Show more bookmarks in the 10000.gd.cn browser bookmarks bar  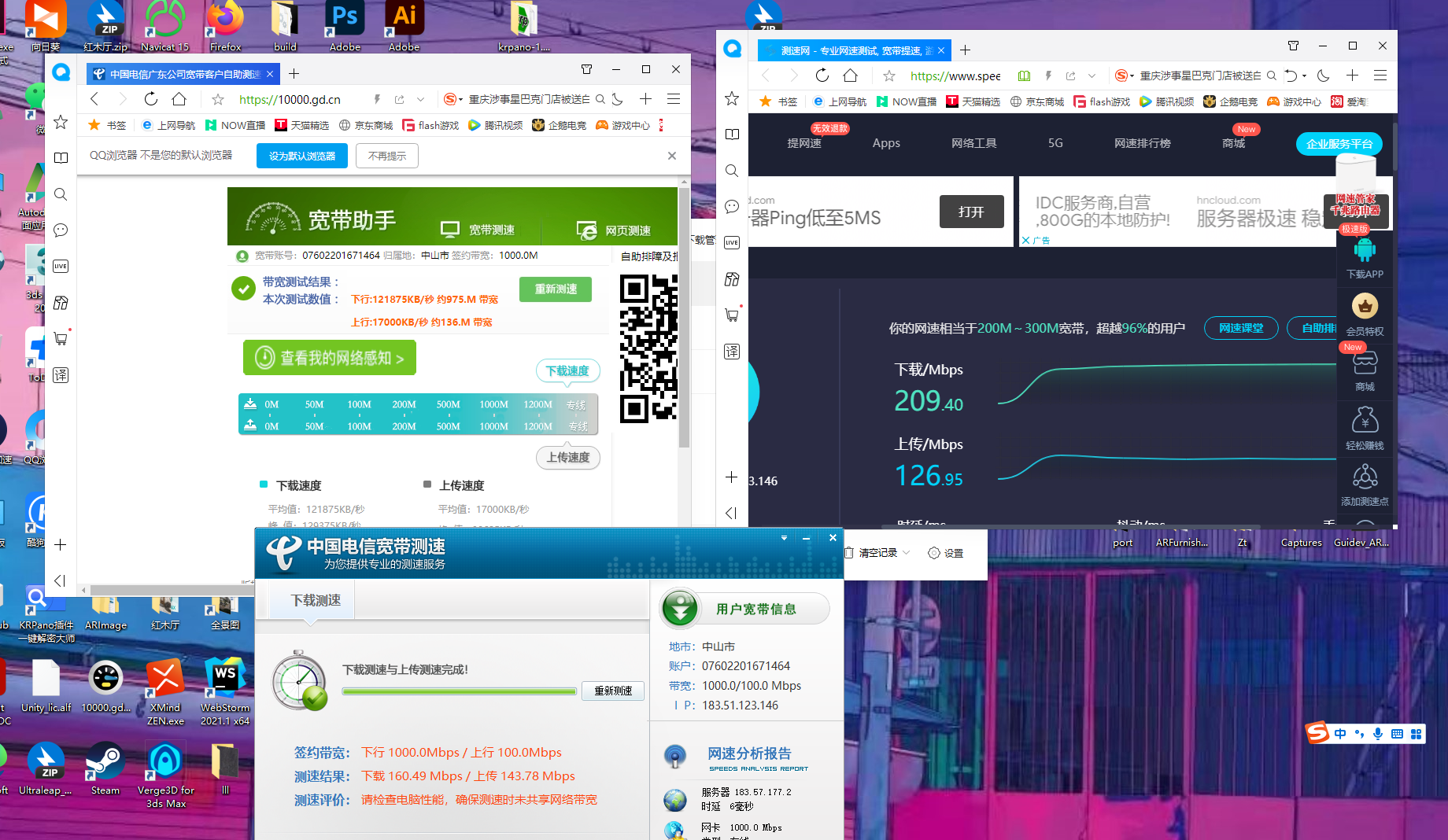pyautogui.click(x=661, y=125)
